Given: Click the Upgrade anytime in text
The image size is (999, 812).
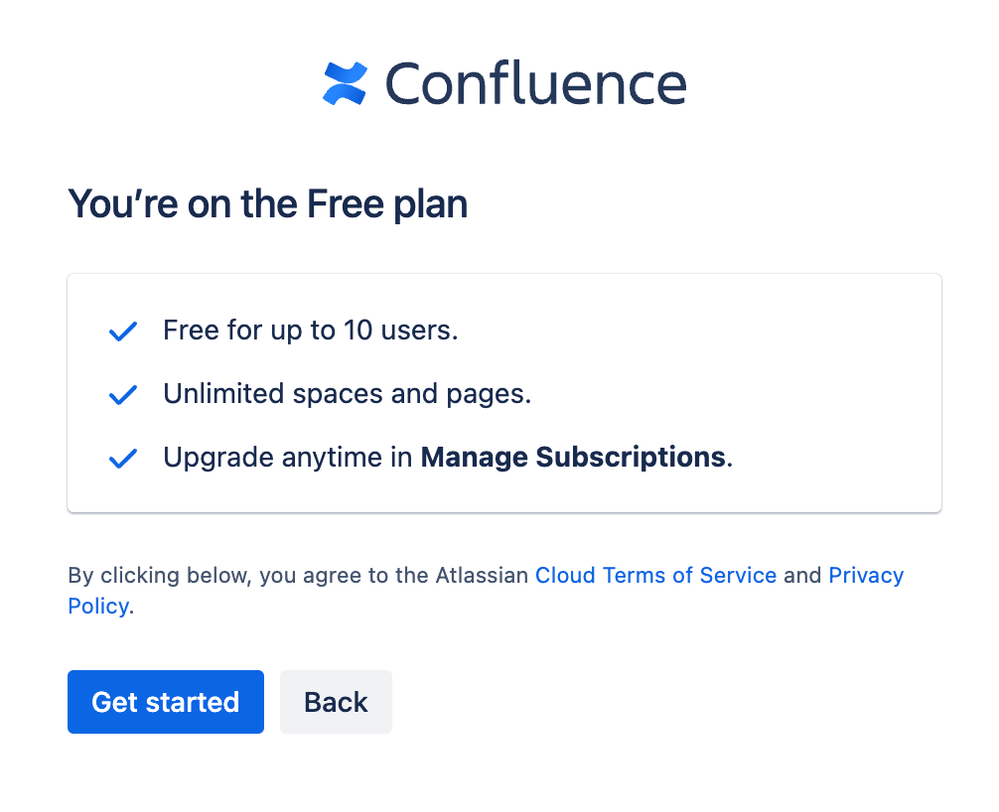Looking at the screenshot, I should tap(288, 458).
